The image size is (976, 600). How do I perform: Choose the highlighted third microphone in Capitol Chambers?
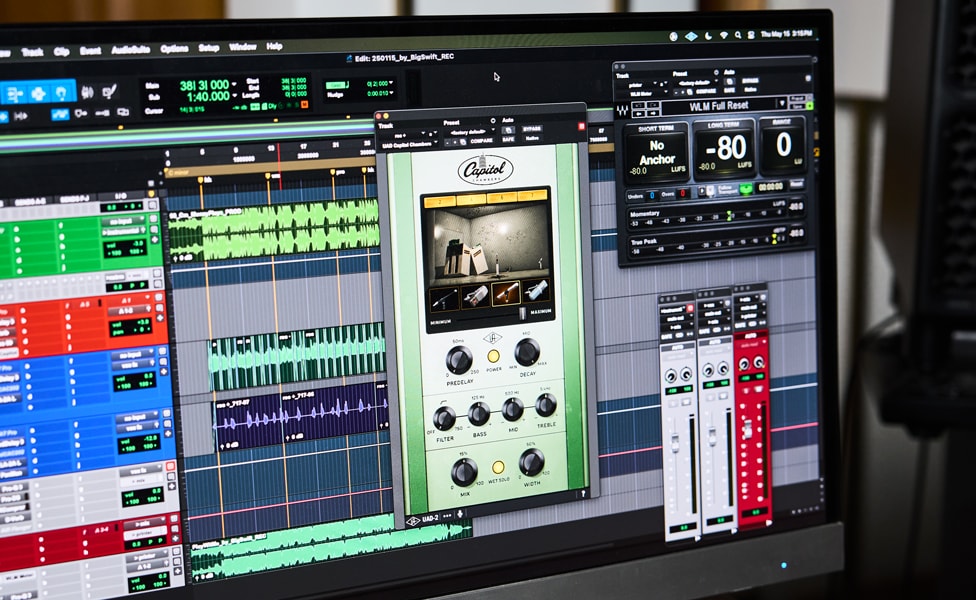pos(506,293)
